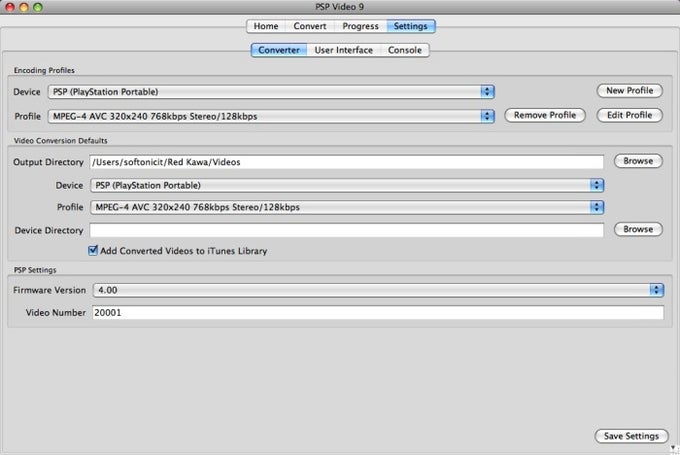Select the Settings tab
Screen dimensions: 680x455
411,26
